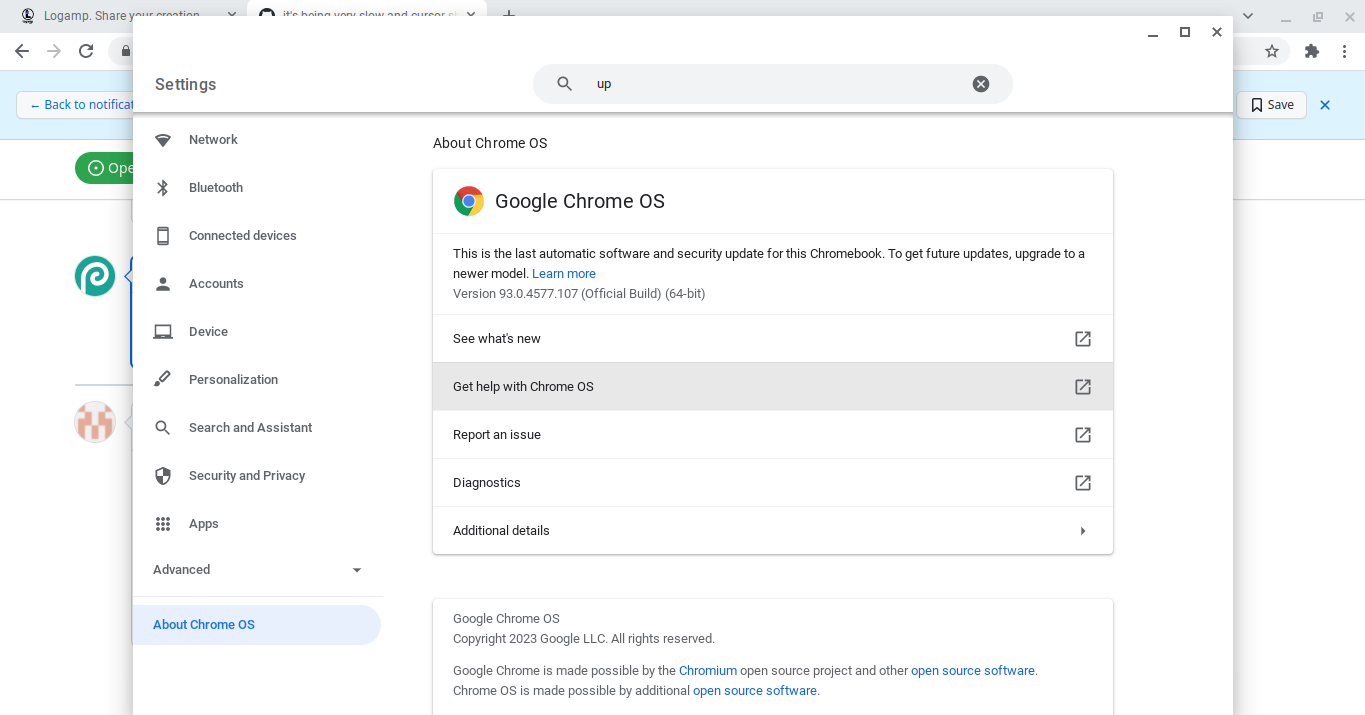Viewport: 1365px width, 715px height.
Task: Open the Learn more link
Action: [563, 273]
